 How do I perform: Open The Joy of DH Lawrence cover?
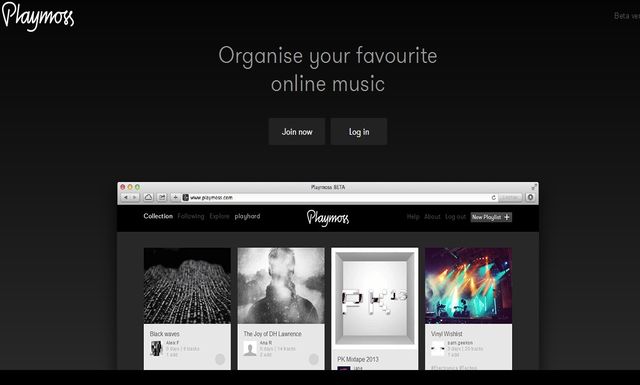[281, 286]
